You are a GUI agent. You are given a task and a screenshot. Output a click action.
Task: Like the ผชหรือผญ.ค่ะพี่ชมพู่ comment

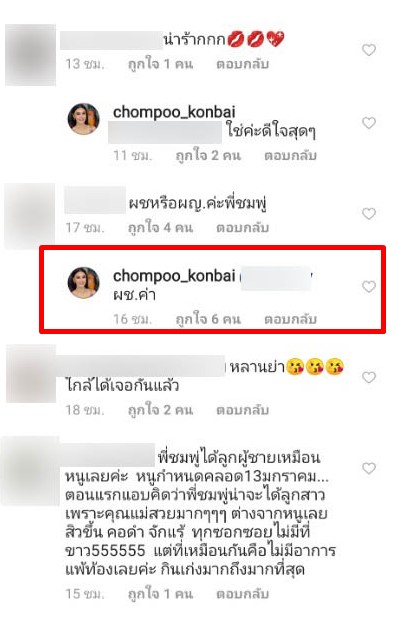coord(369,214)
